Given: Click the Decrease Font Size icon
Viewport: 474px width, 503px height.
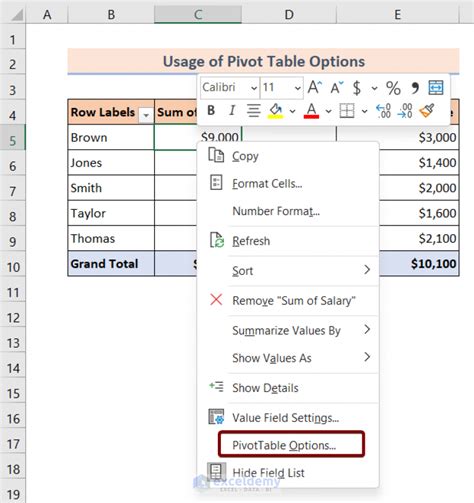Looking at the screenshot, I should point(337,88).
